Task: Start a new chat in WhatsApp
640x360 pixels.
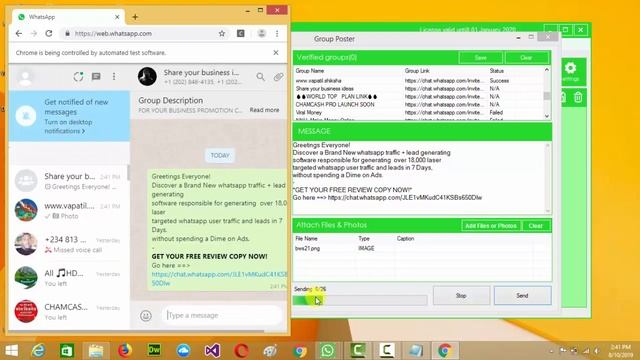Action: point(96,77)
